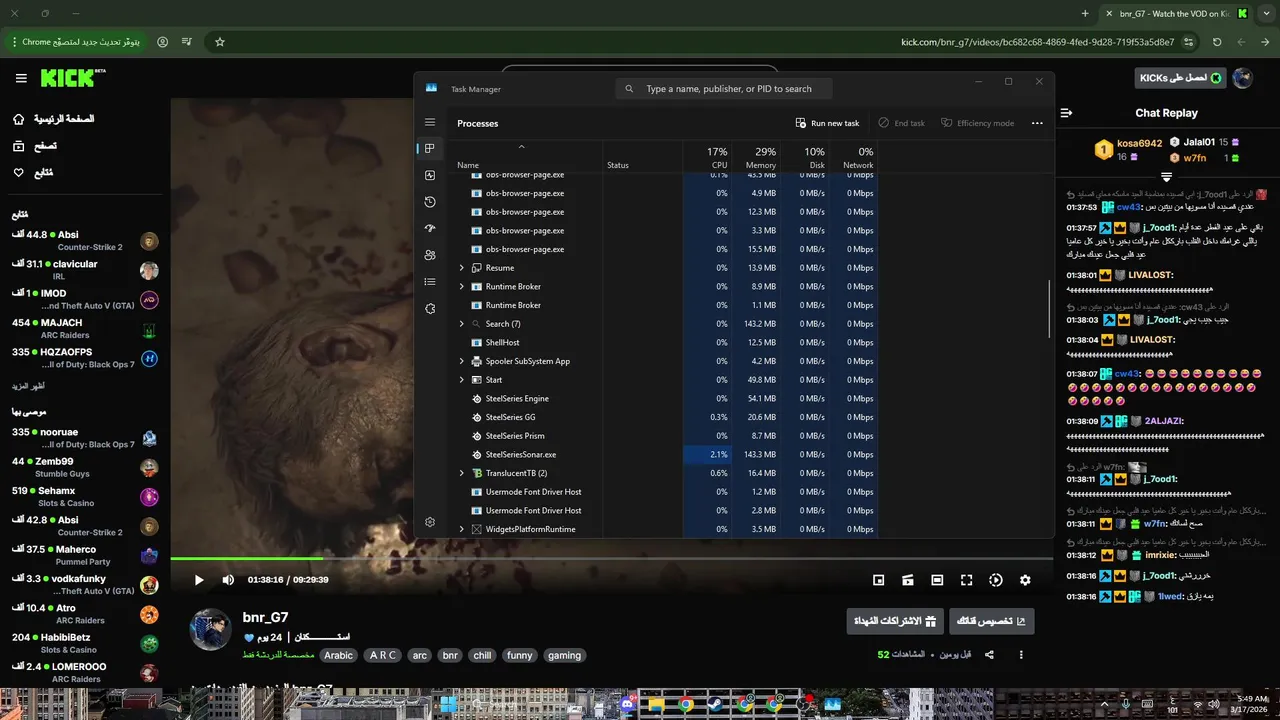This screenshot has width=1280, height=720.
Task: Click Chrome update available button
Action: [77, 42]
